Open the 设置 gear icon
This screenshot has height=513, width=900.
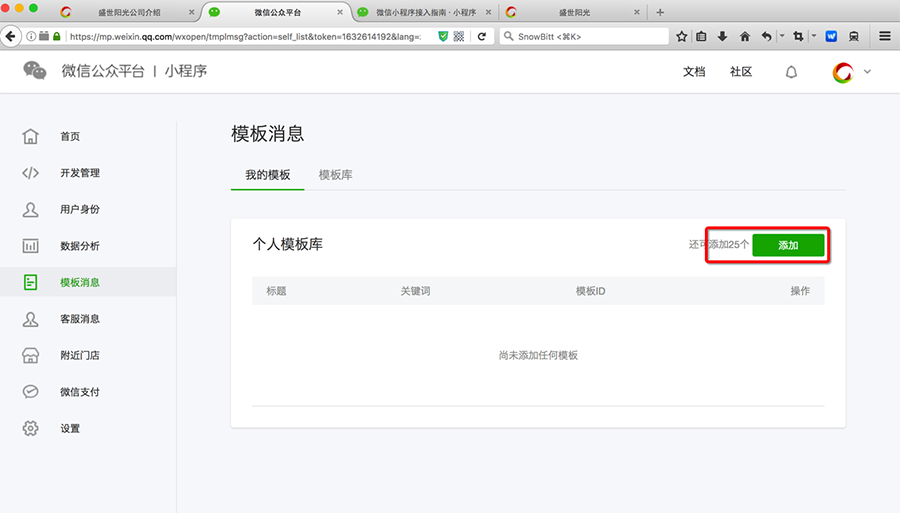[x=30, y=428]
